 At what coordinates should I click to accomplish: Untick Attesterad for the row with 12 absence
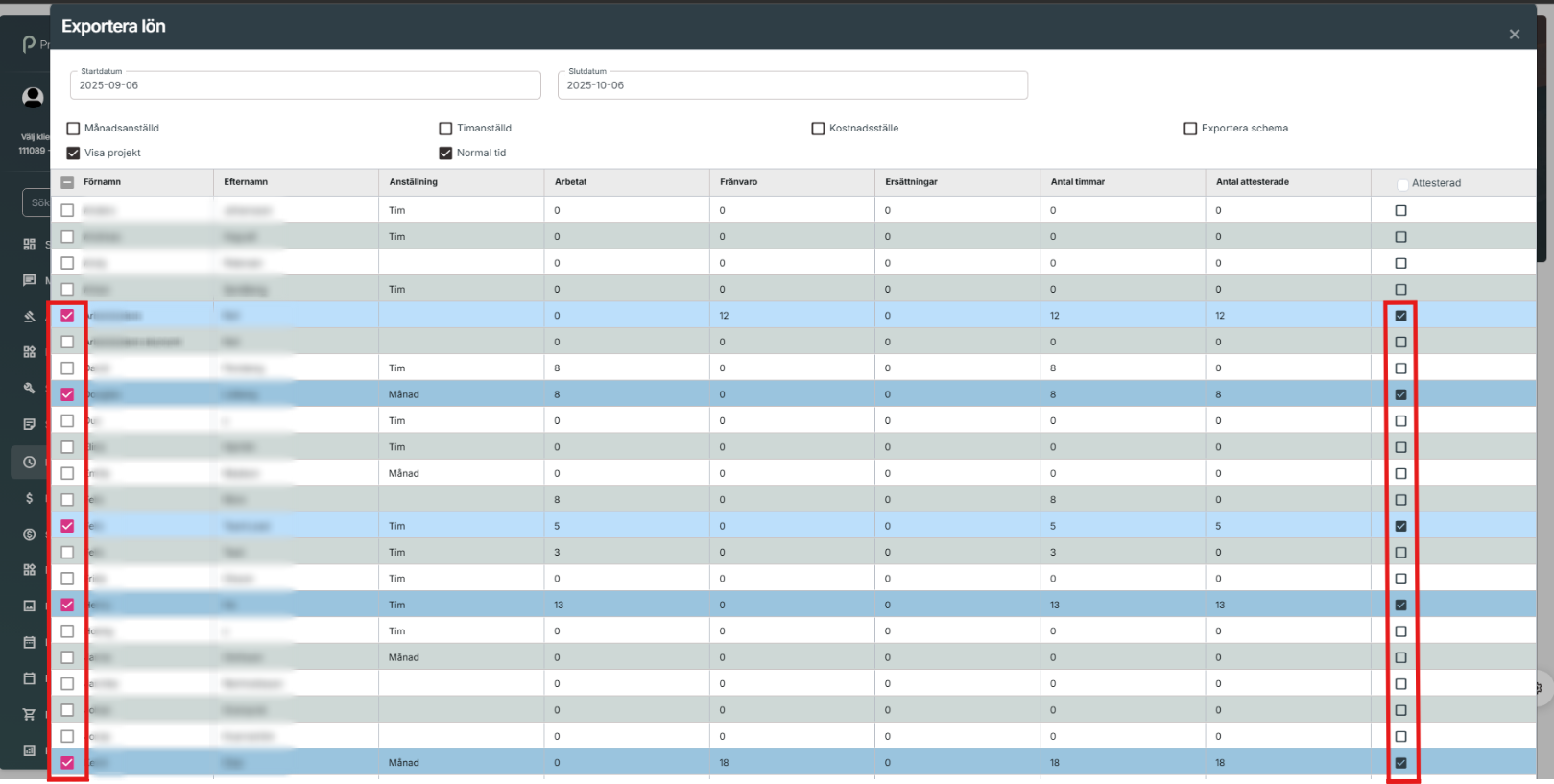click(1400, 316)
